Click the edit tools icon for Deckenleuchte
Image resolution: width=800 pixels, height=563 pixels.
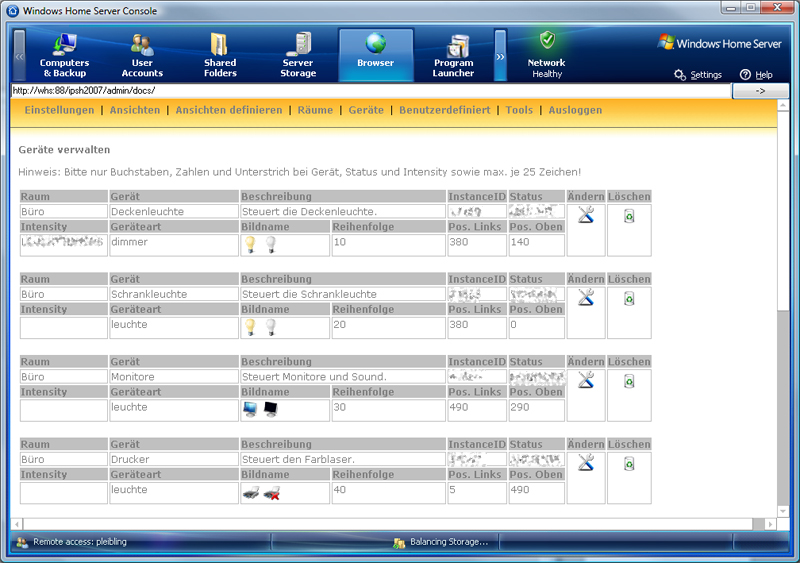[586, 214]
